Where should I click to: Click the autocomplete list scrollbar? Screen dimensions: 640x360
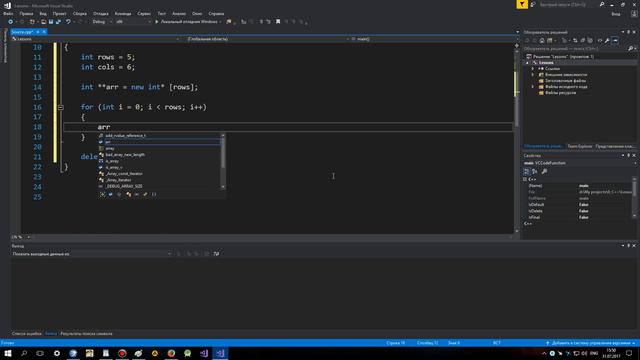point(223,161)
